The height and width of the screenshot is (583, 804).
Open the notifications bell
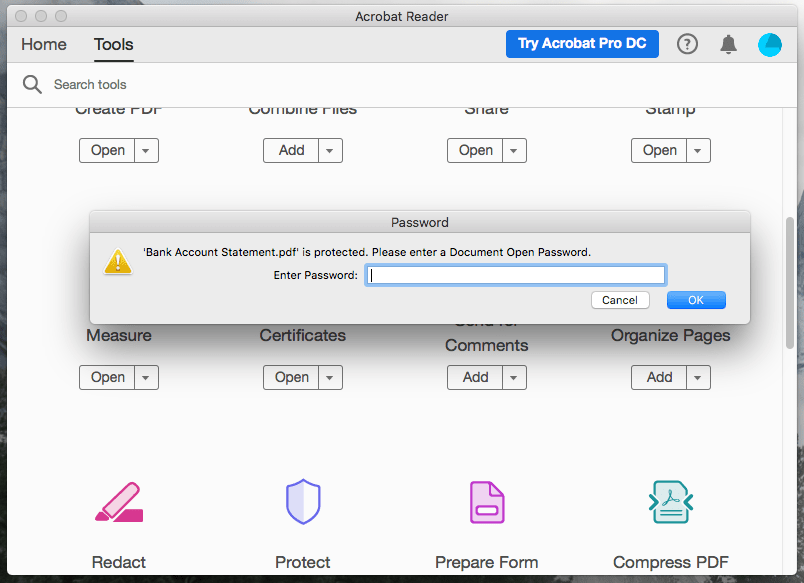[x=728, y=44]
